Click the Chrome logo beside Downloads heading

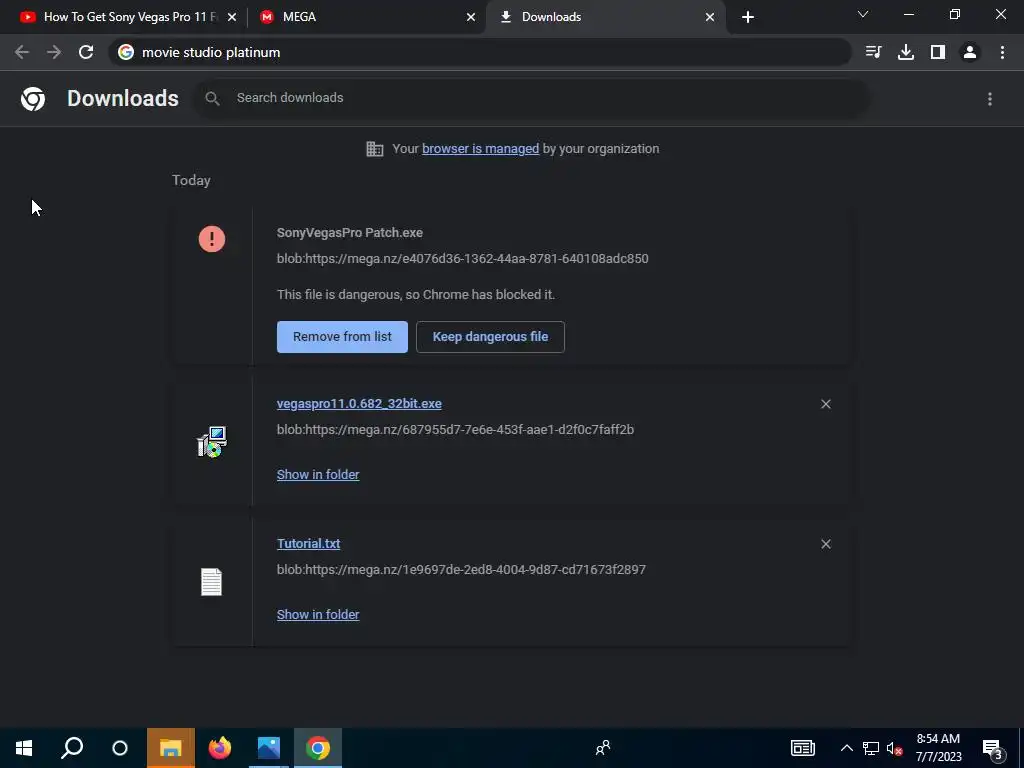33,99
